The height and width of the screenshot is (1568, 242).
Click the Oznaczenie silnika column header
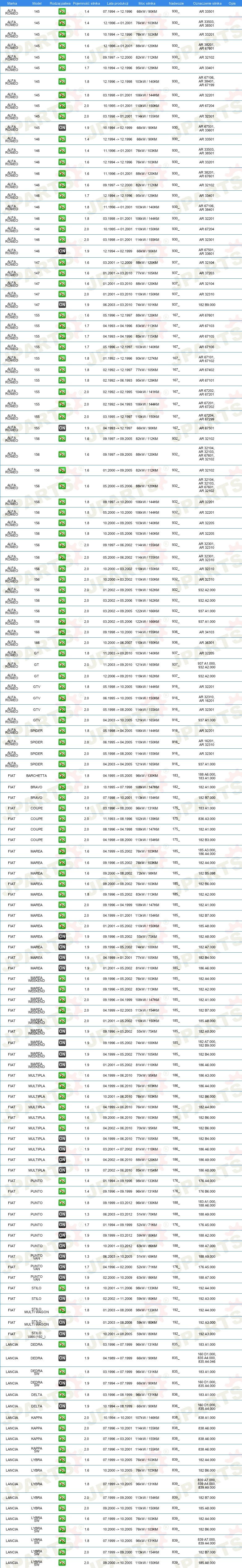tap(207, 3)
